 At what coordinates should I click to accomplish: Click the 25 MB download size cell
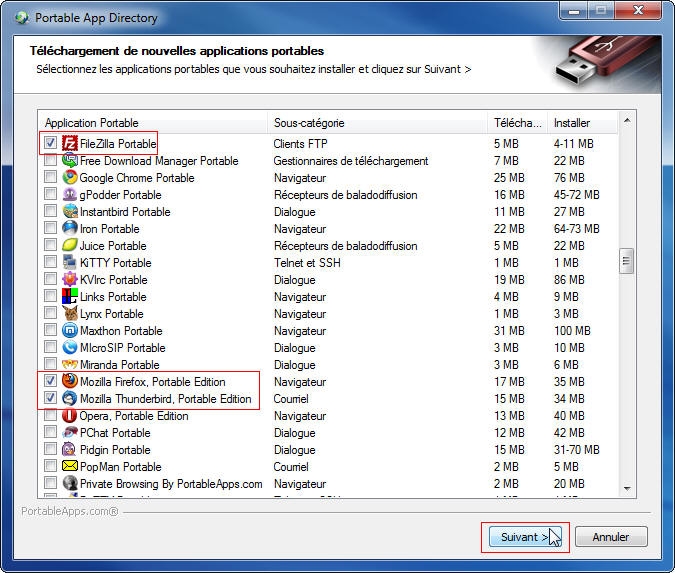509,178
